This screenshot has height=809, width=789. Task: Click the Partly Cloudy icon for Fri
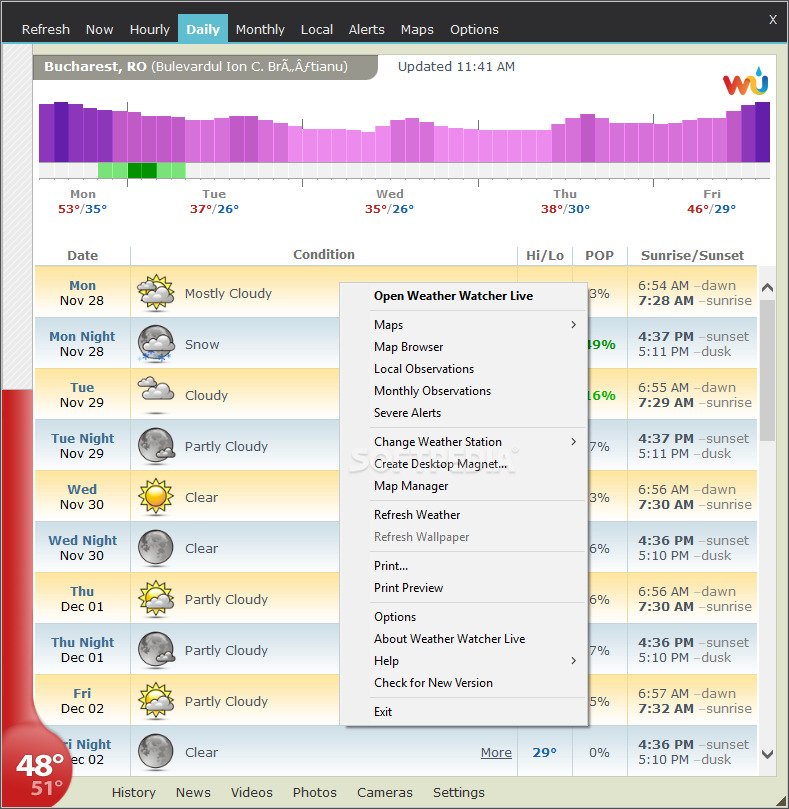coord(156,701)
